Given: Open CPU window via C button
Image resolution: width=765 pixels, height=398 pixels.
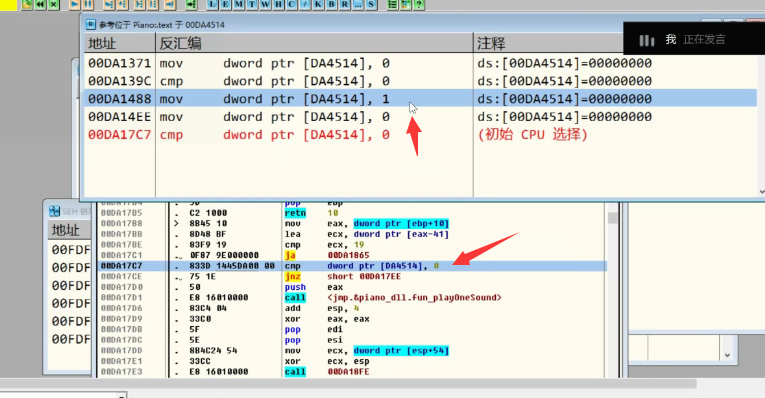Looking at the screenshot, I should 292,4.
